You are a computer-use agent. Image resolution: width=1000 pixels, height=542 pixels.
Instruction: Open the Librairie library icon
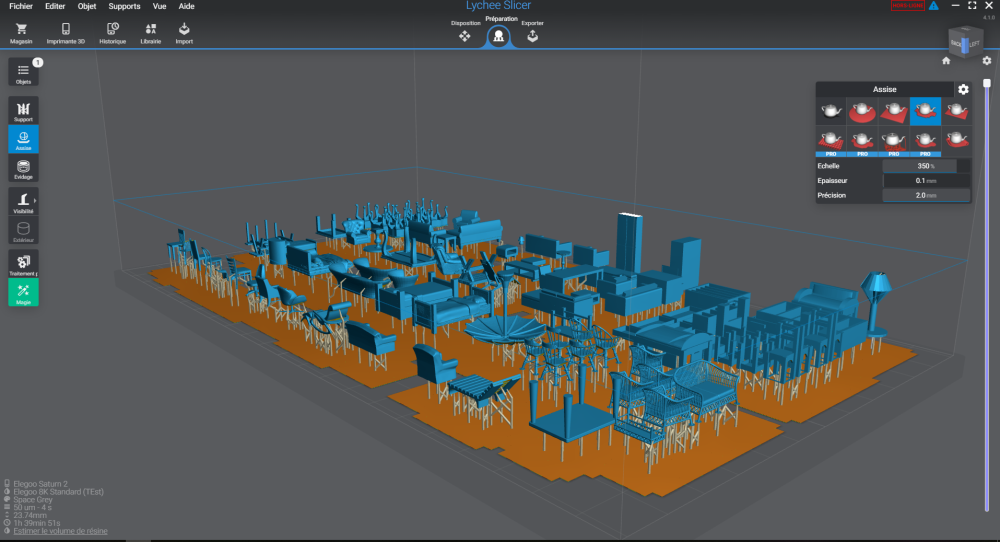(150, 33)
